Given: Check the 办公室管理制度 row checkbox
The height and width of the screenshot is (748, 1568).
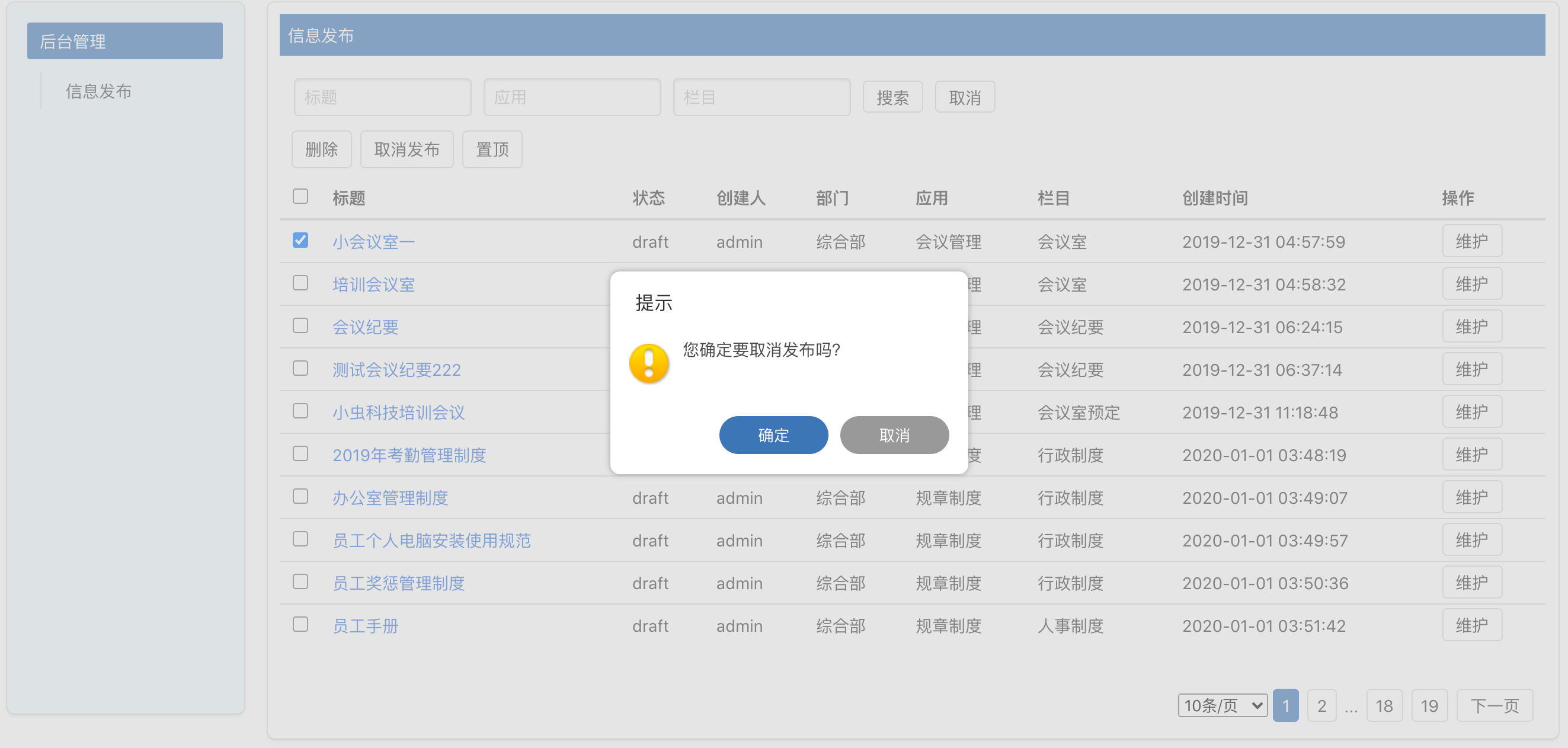Looking at the screenshot, I should coord(300,496).
